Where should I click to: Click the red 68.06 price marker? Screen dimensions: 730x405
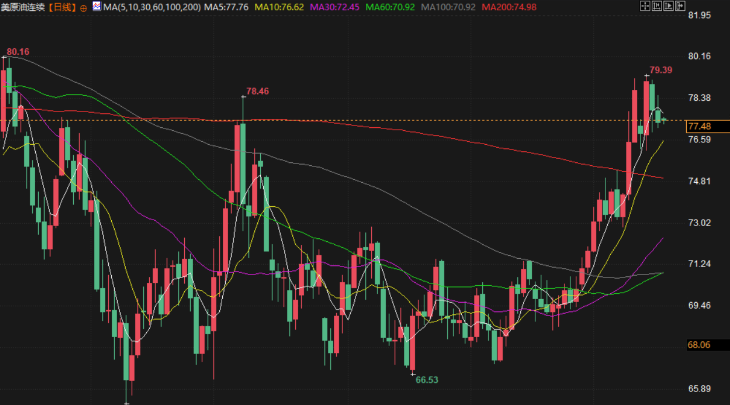[x=699, y=345]
